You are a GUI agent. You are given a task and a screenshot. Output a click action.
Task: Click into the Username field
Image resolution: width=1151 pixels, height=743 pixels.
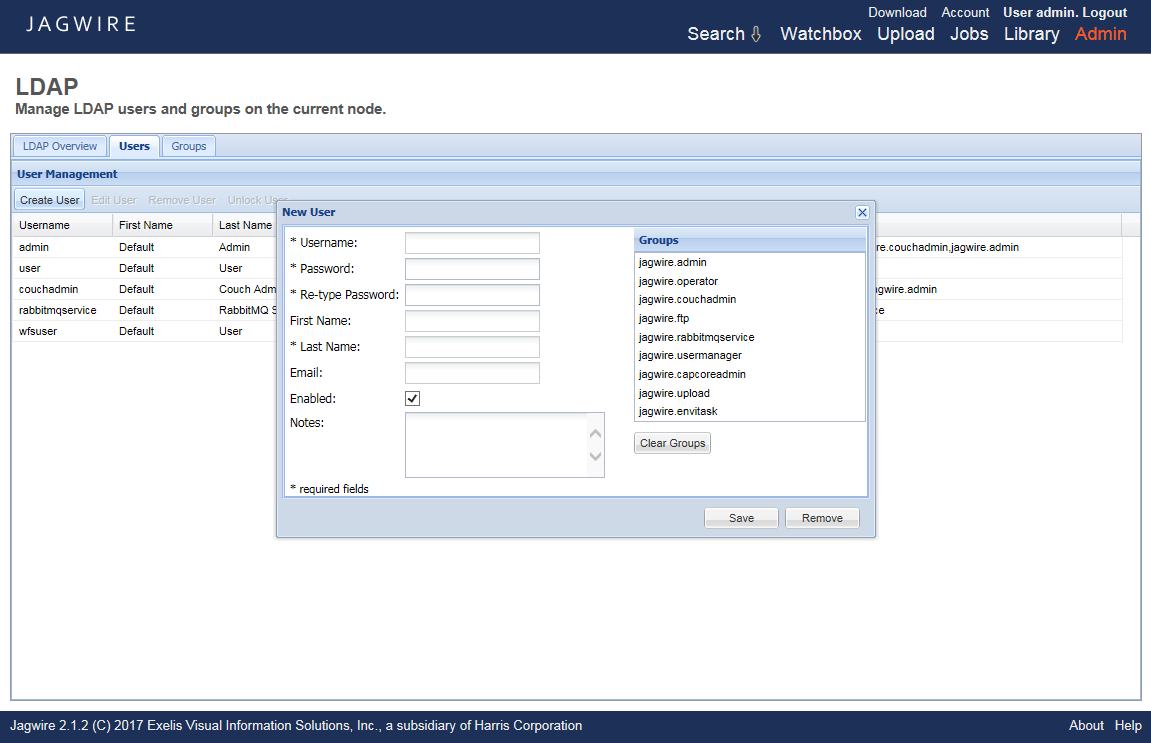tap(472, 243)
